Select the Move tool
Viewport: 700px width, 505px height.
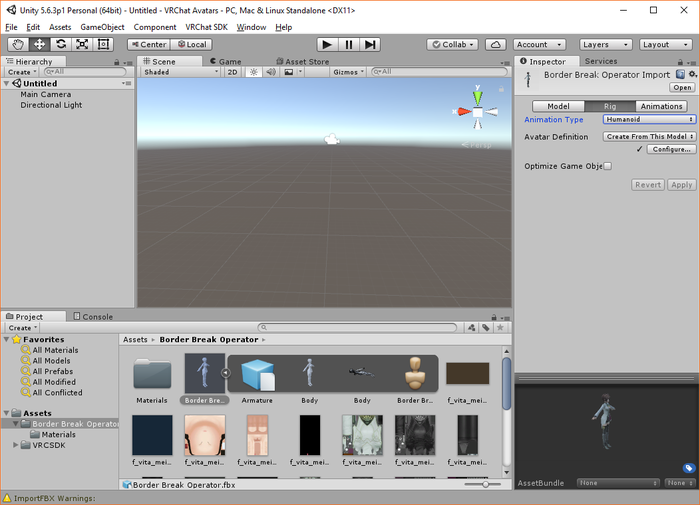[39, 44]
